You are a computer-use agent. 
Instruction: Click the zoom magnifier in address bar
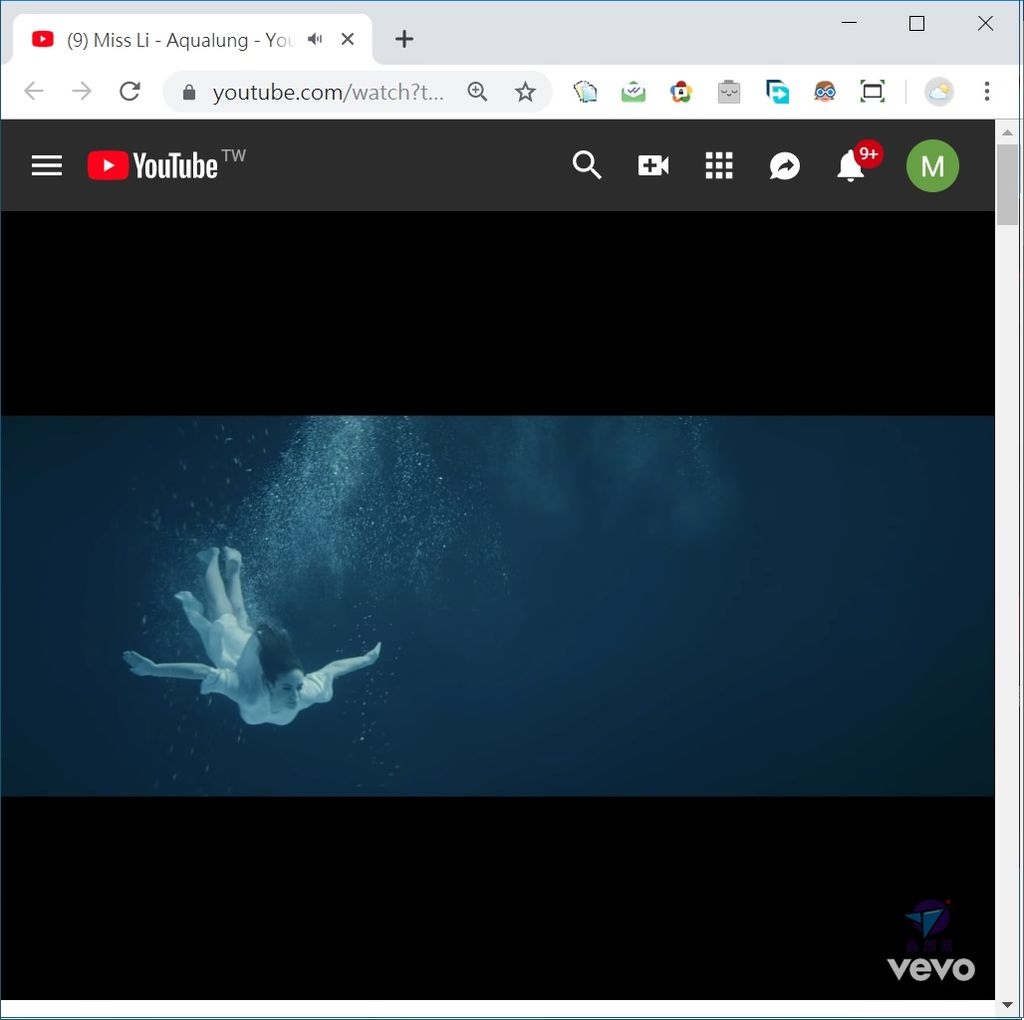477,91
